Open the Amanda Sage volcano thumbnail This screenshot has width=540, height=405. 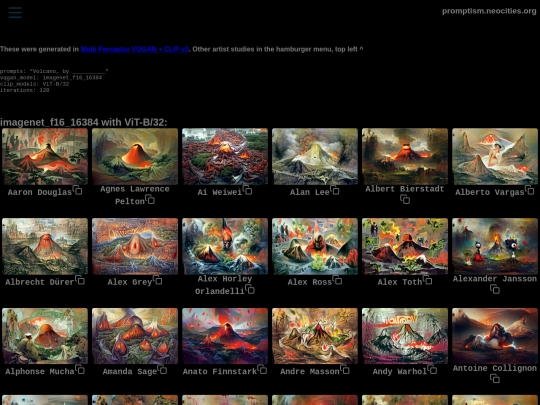[135, 336]
